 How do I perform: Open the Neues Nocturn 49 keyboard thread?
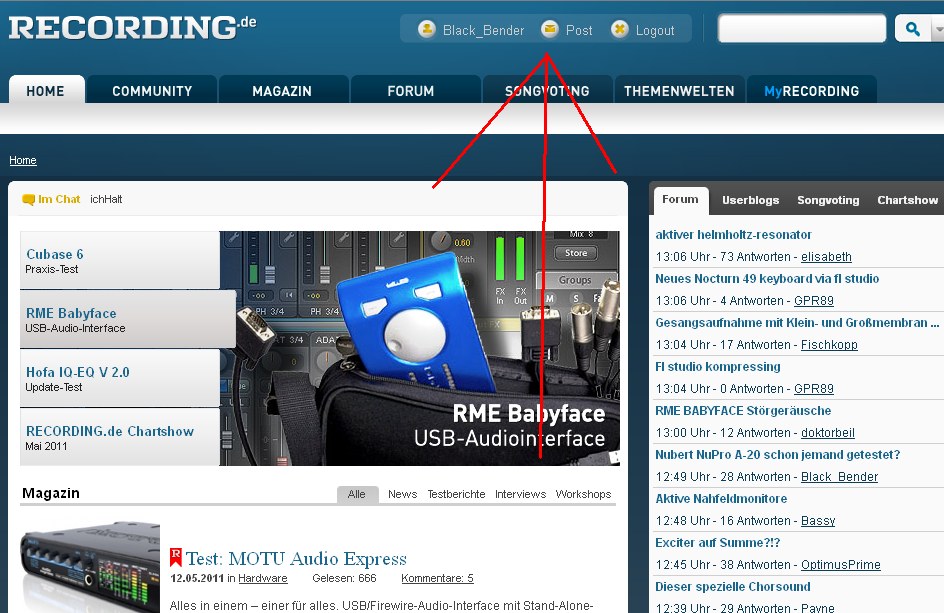(767, 279)
